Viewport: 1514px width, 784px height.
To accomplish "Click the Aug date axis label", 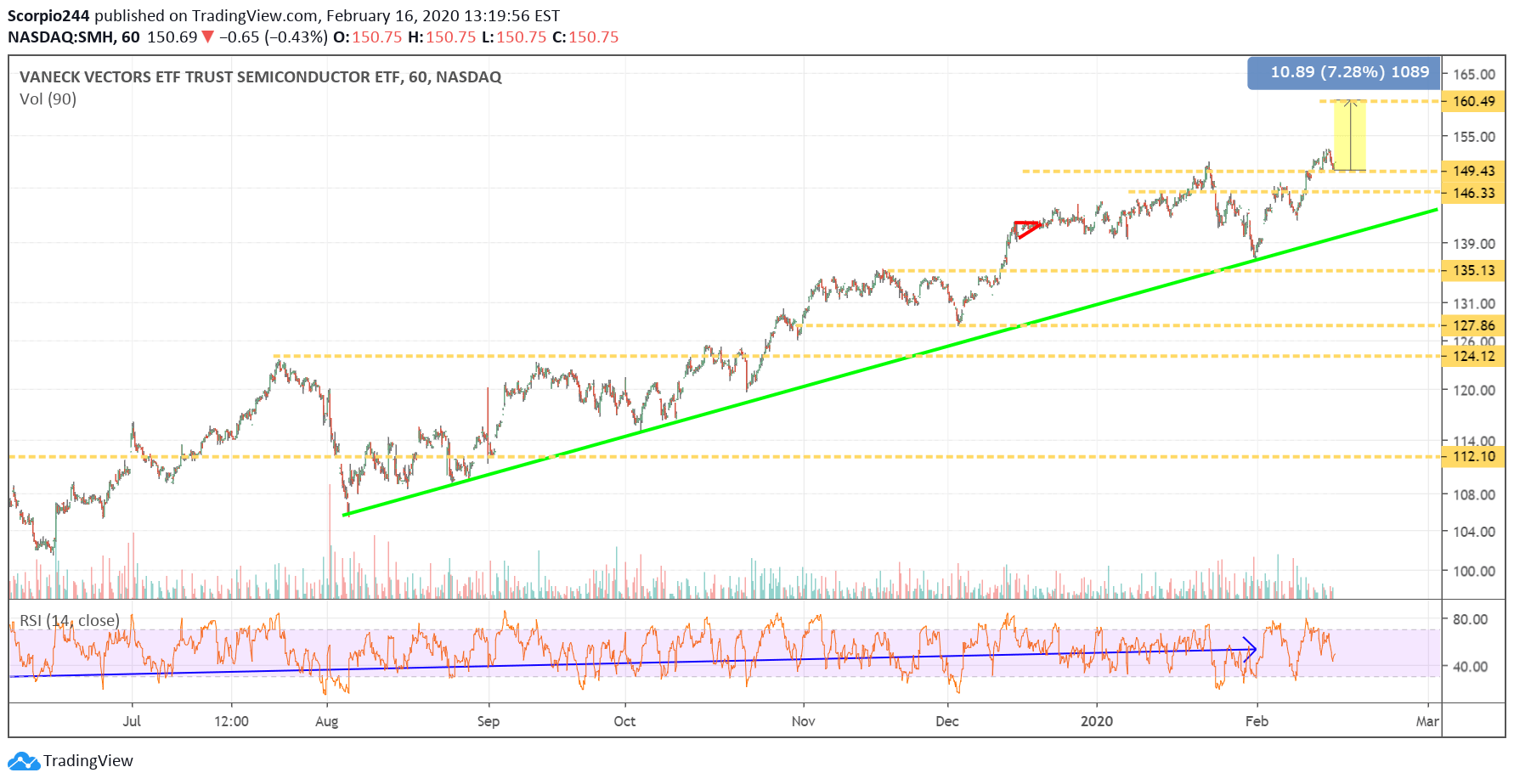I will pyautogui.click(x=327, y=721).
